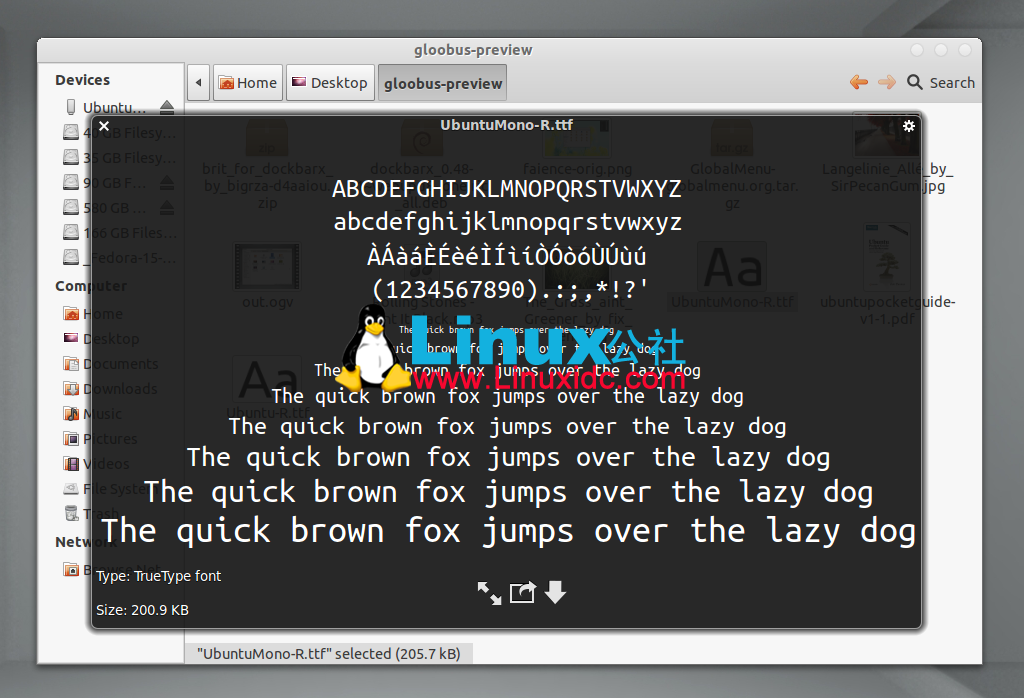
Task: Go back with orange left arrow
Action: 858,82
